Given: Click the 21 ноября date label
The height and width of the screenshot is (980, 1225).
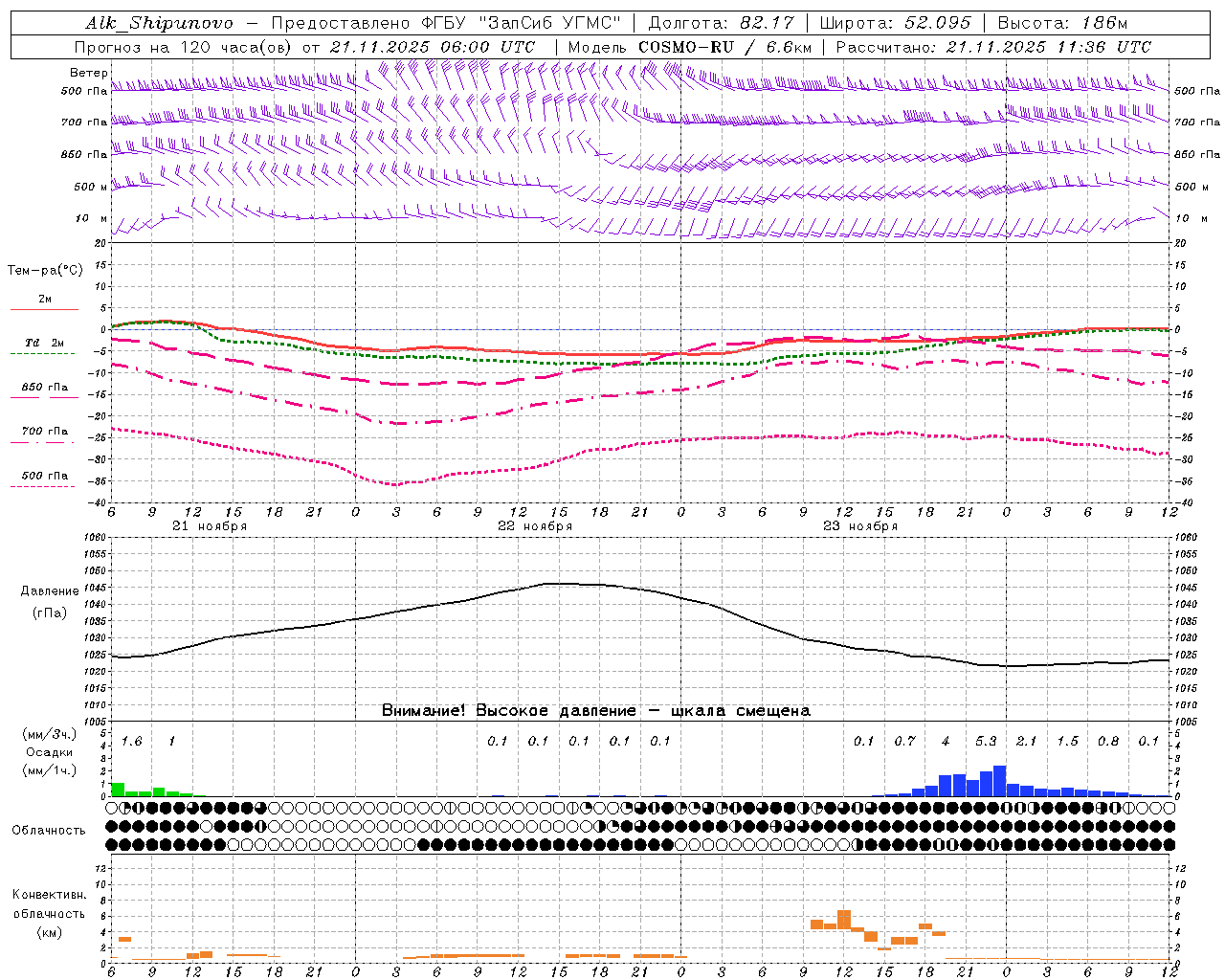Looking at the screenshot, I should [x=210, y=526].
